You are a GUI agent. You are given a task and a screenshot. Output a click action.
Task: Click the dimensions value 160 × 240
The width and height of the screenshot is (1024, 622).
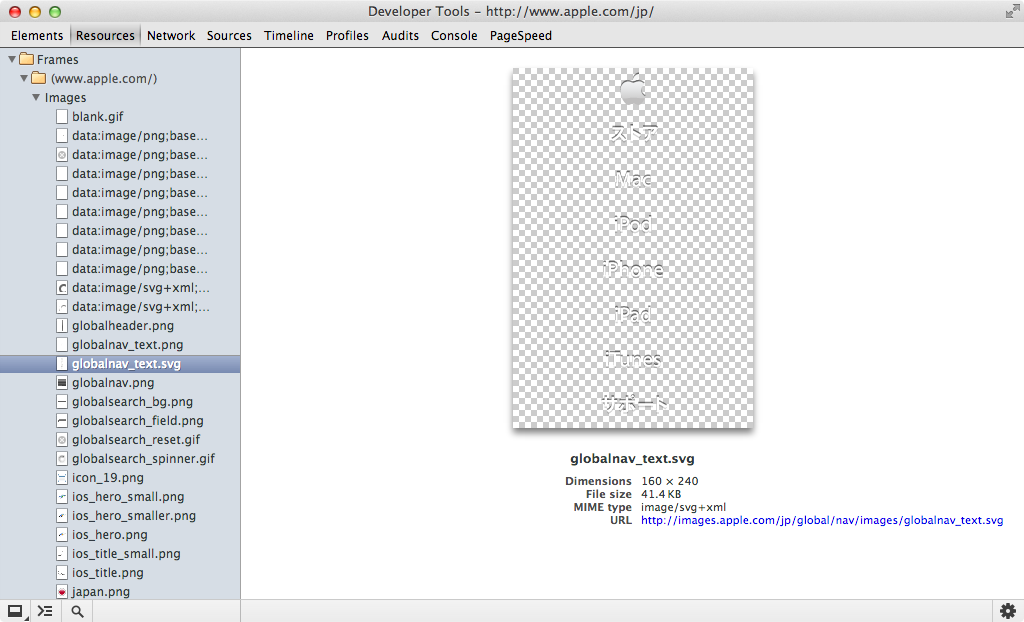tap(669, 482)
